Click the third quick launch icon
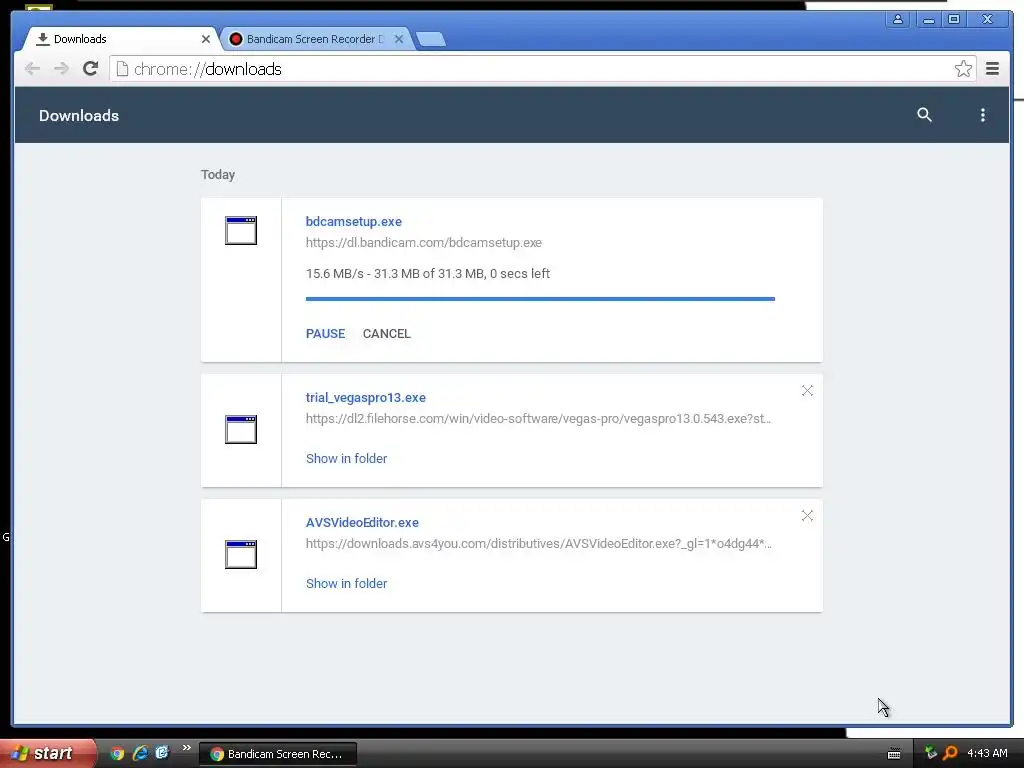1024x768 pixels. [162, 752]
